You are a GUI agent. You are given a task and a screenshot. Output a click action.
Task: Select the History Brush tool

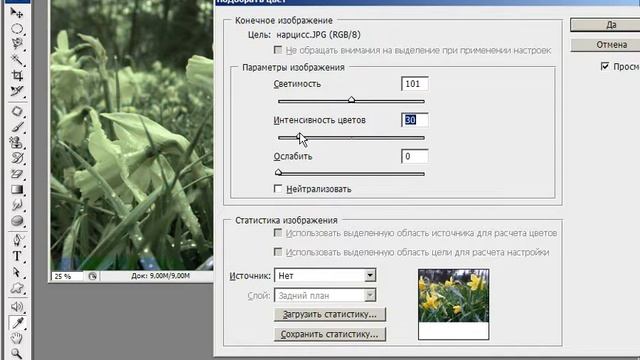tap(17, 158)
